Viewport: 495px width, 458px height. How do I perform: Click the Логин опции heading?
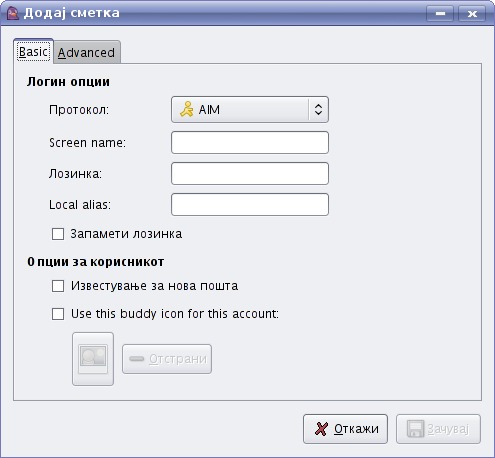pos(68,82)
